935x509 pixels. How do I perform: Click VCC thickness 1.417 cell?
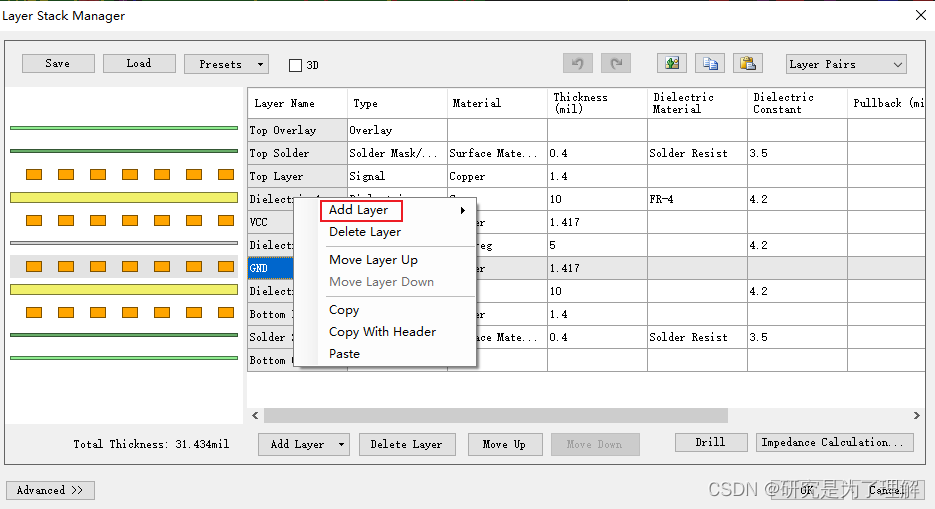point(597,222)
